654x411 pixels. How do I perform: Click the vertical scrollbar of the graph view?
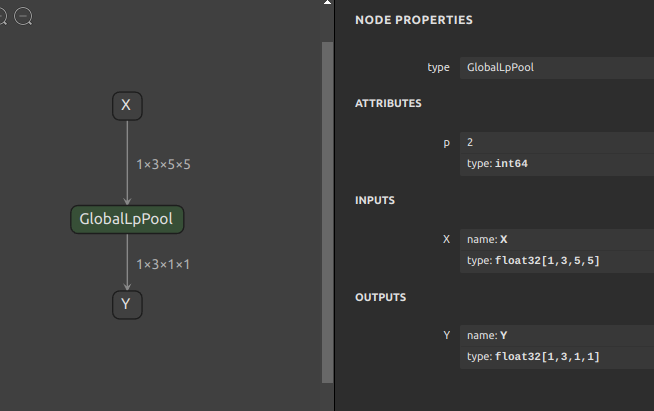[x=327, y=212]
